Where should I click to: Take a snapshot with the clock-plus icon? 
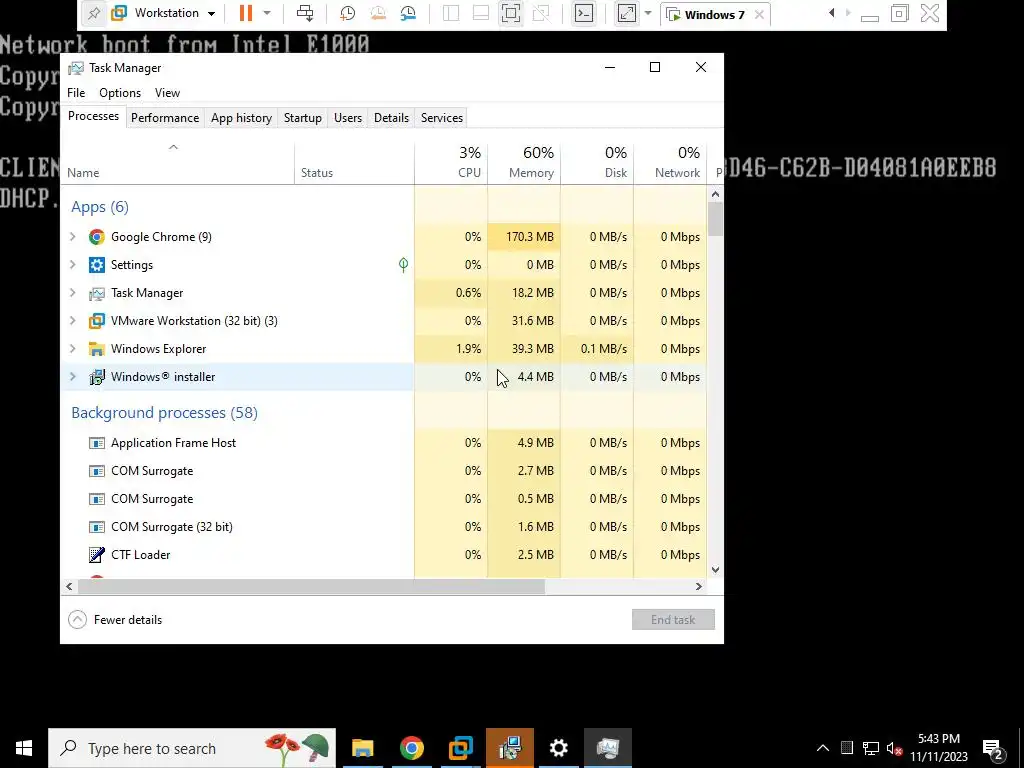click(347, 13)
